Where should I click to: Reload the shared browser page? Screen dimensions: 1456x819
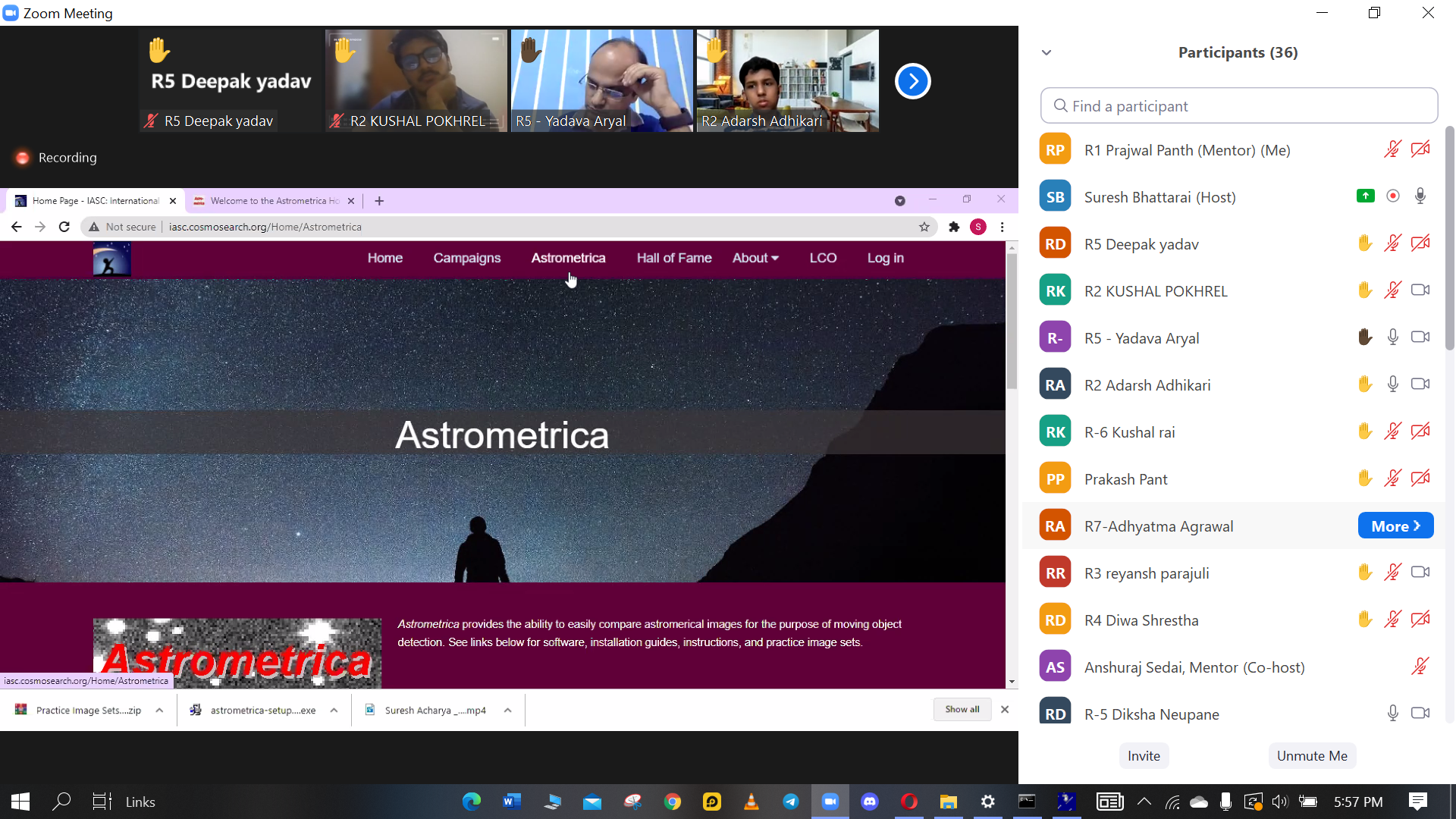pyautogui.click(x=64, y=227)
